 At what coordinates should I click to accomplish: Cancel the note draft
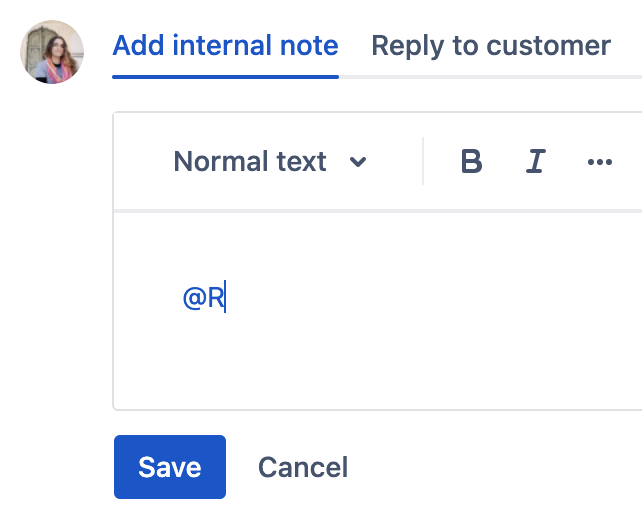click(303, 467)
